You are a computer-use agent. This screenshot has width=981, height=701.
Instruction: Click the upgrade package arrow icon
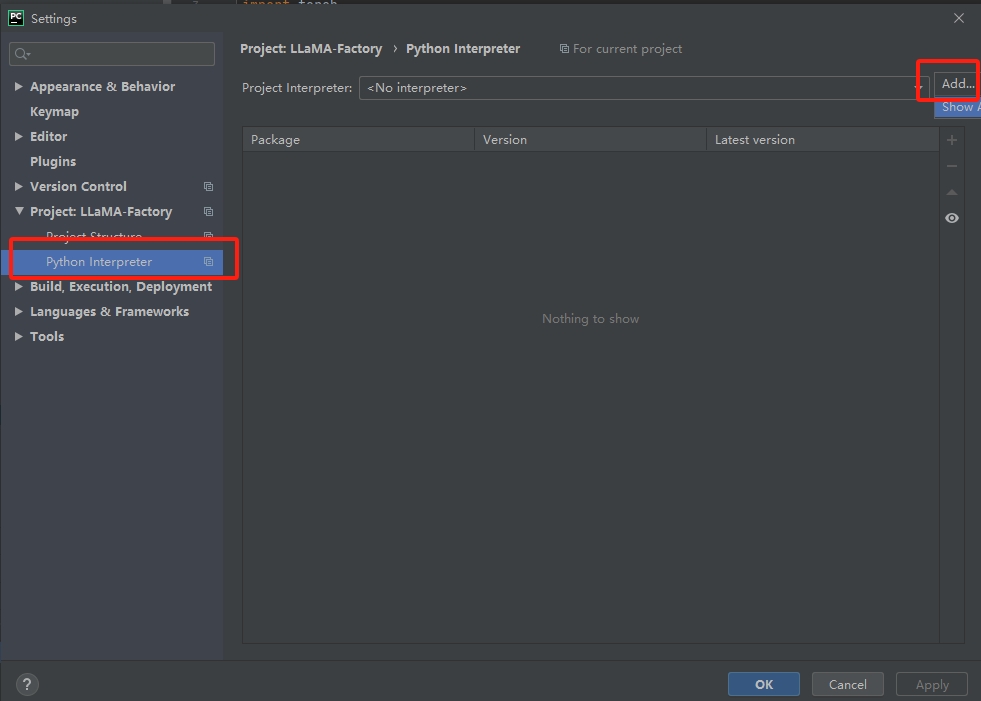coord(952,192)
